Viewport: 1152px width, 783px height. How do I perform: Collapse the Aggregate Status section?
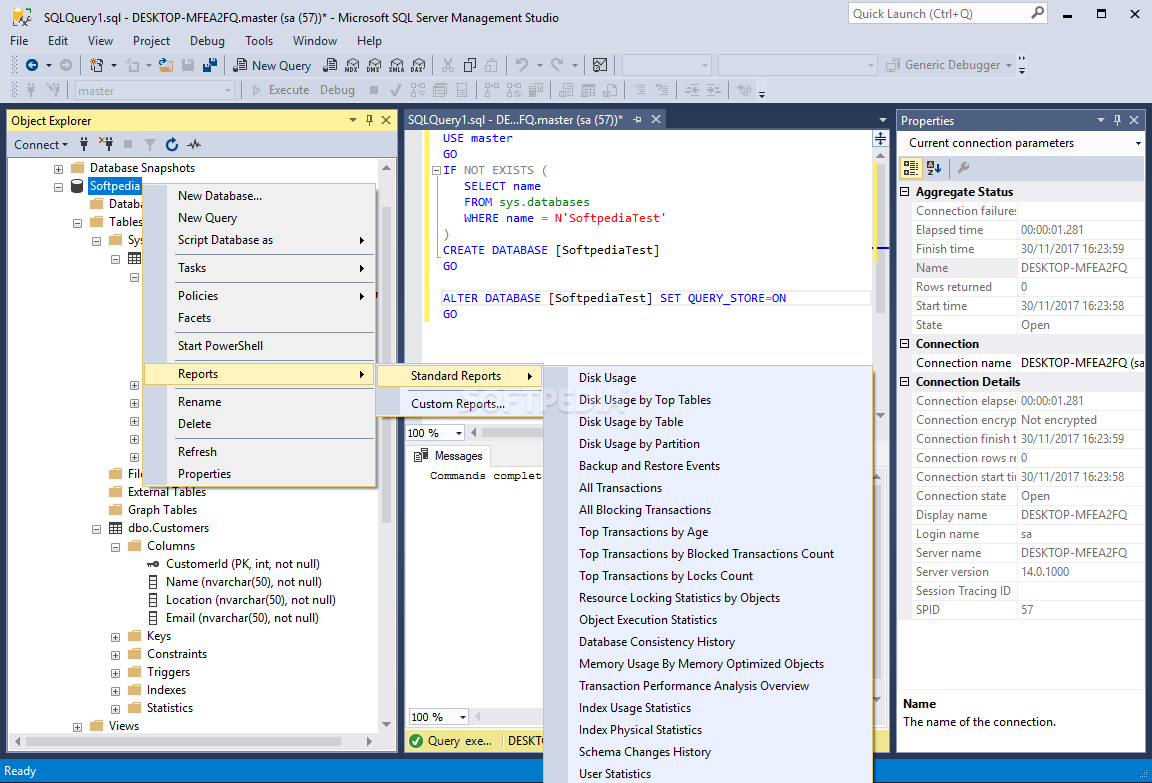coord(905,192)
